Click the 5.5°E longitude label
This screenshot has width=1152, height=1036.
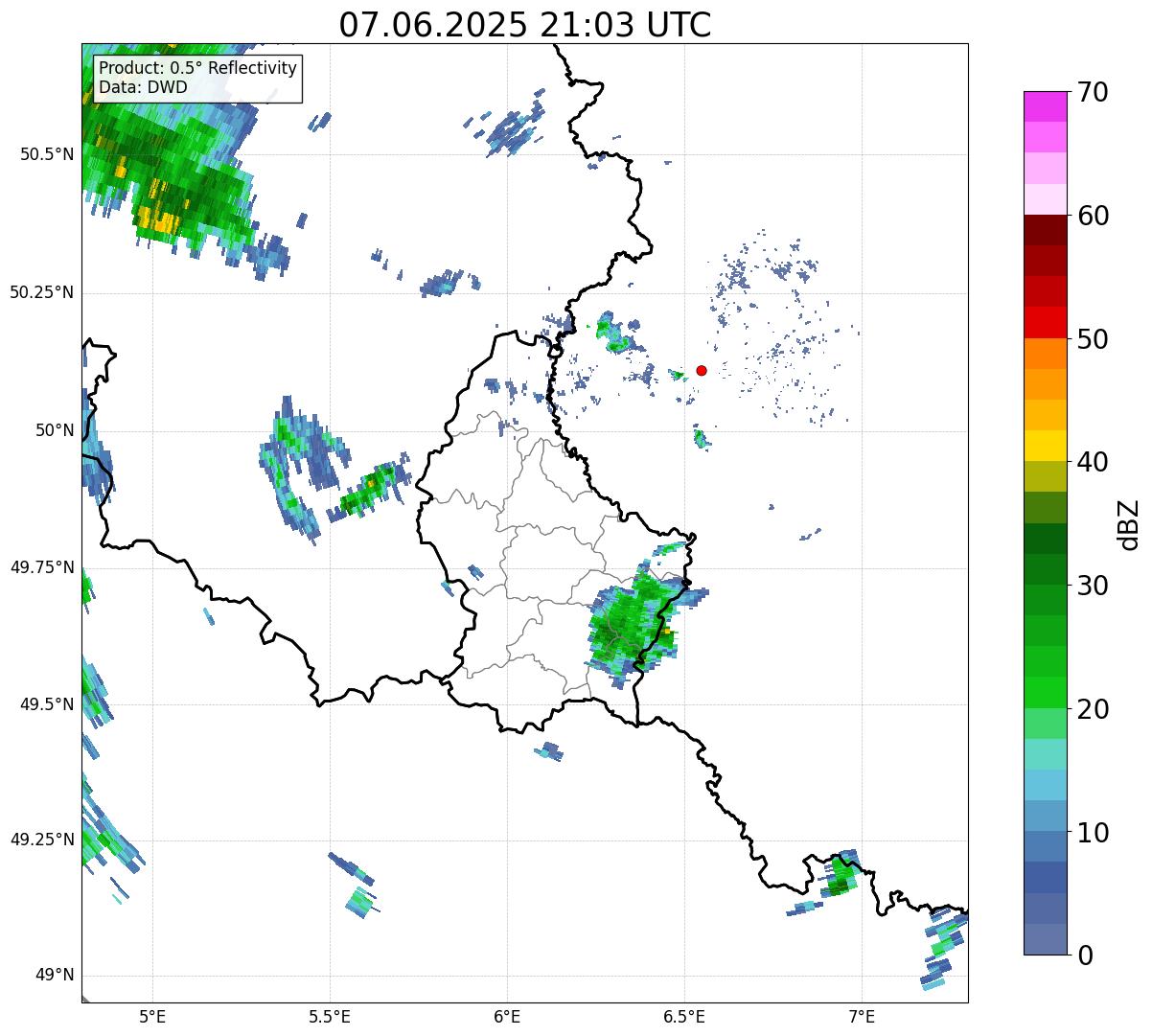point(330,1017)
